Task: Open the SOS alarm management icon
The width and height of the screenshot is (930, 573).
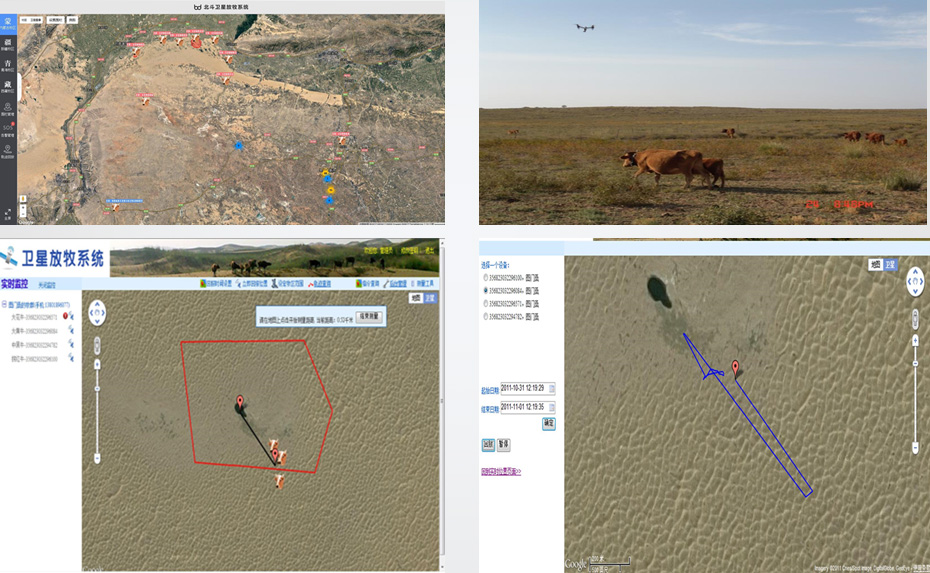Action: (x=8, y=129)
